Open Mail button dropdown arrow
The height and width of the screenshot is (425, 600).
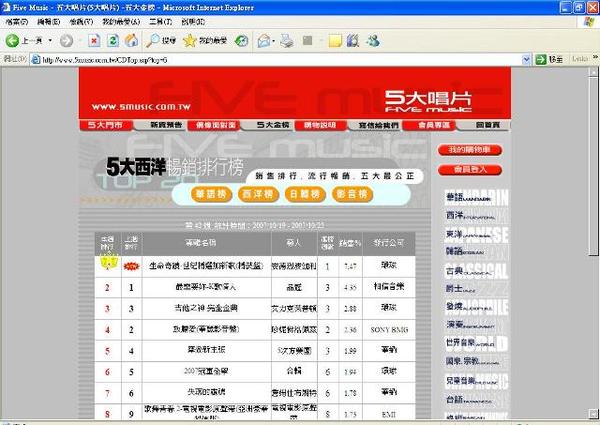tap(274, 41)
